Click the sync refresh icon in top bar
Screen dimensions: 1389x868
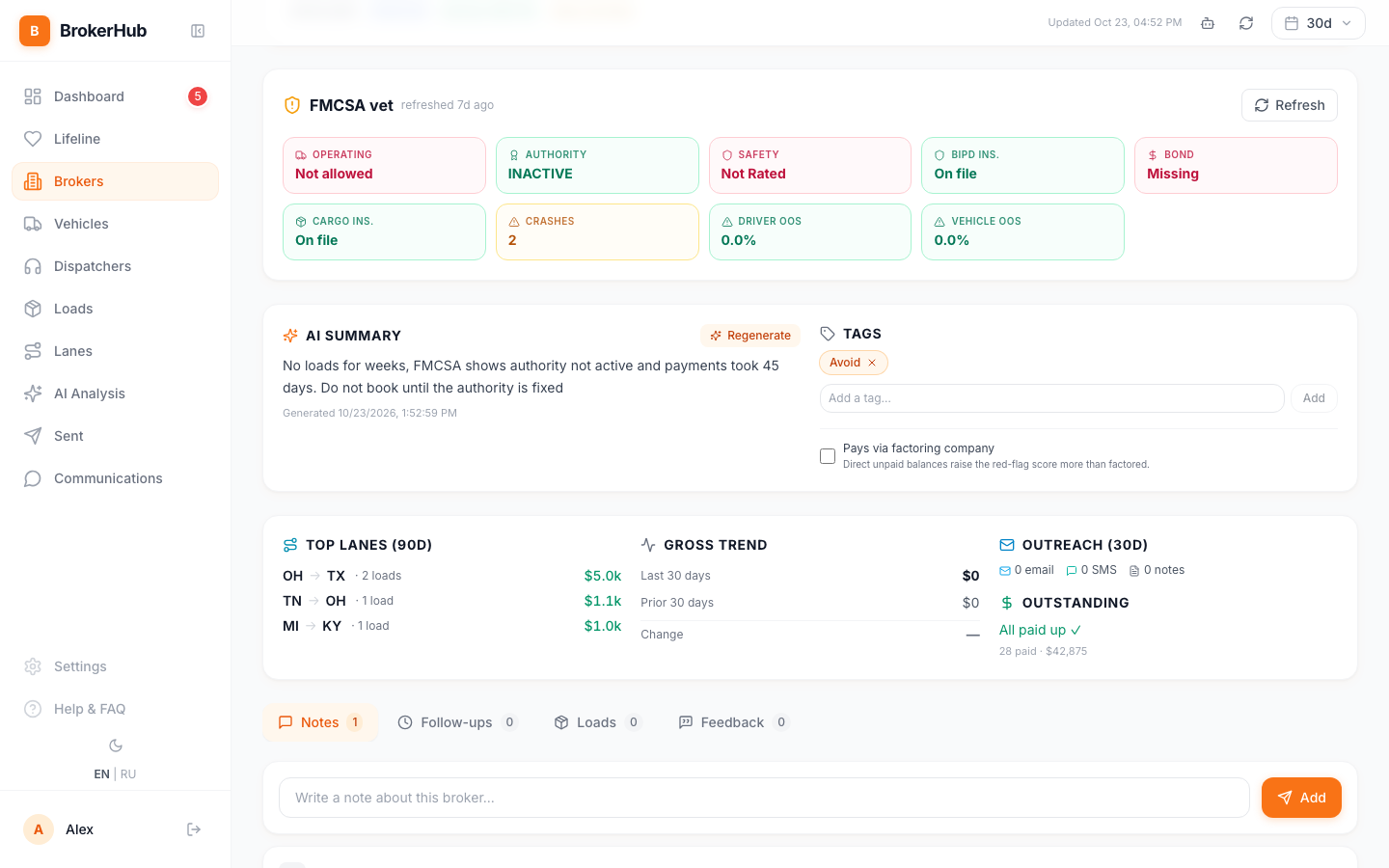point(1246,23)
